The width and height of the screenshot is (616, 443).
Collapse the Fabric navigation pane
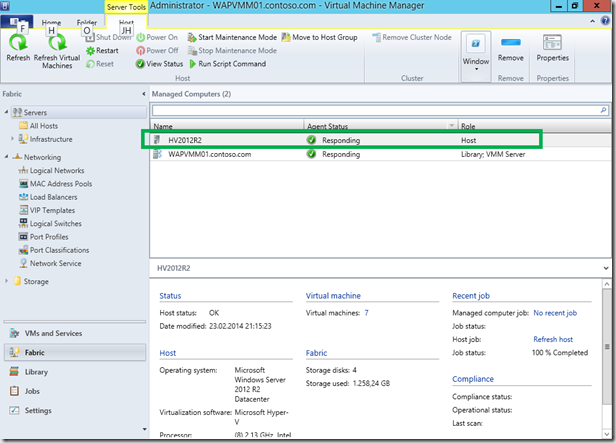143,94
